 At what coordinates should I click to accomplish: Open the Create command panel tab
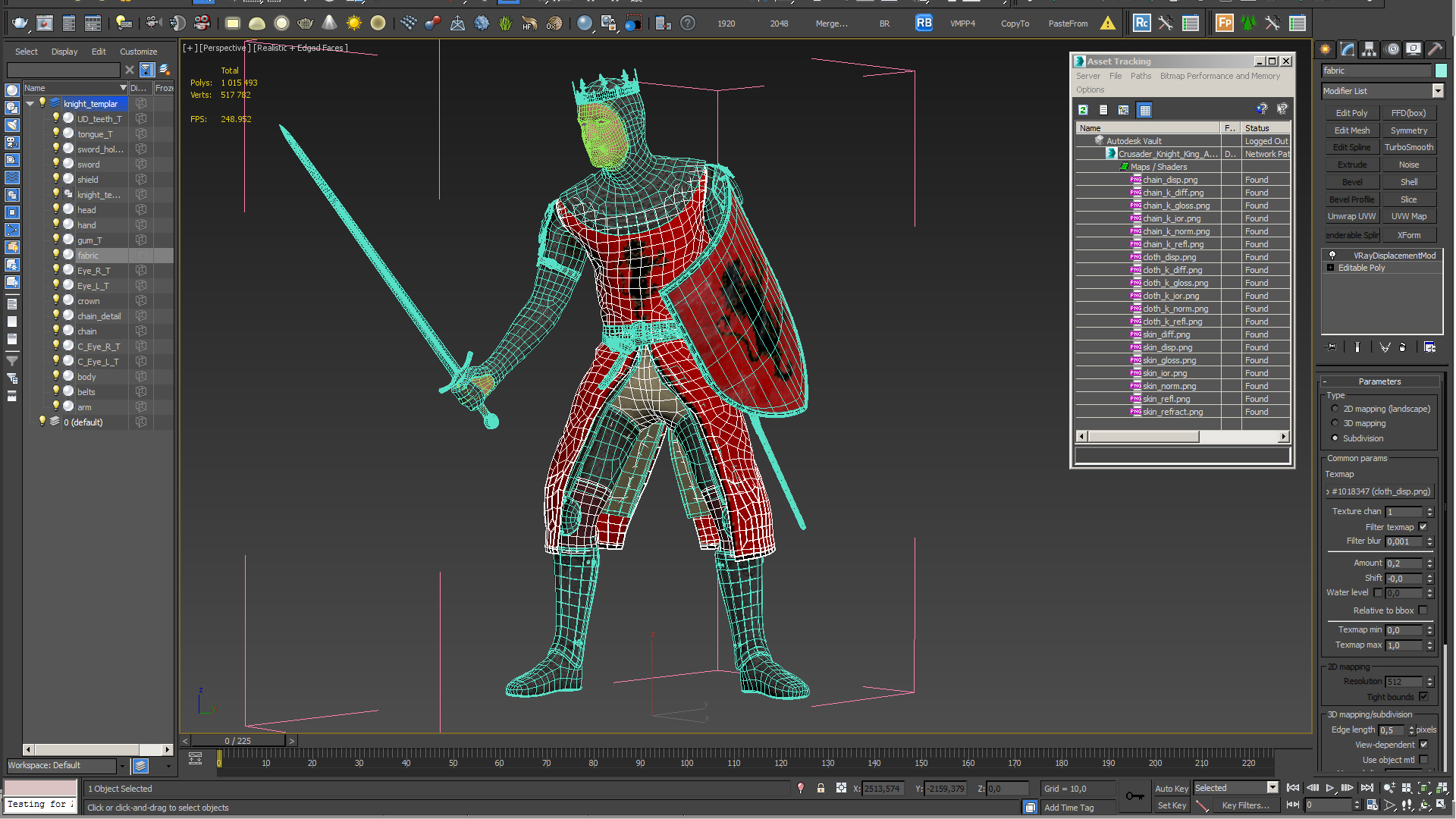click(1326, 49)
